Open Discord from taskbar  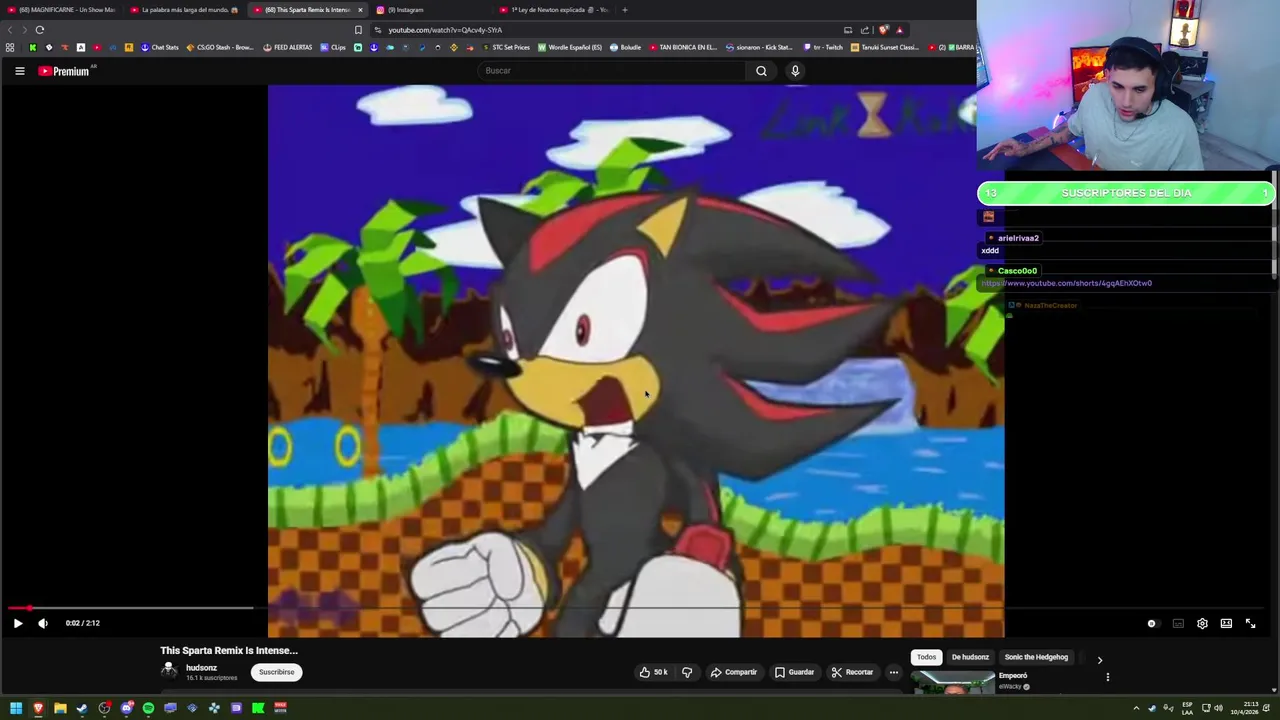click(126, 708)
